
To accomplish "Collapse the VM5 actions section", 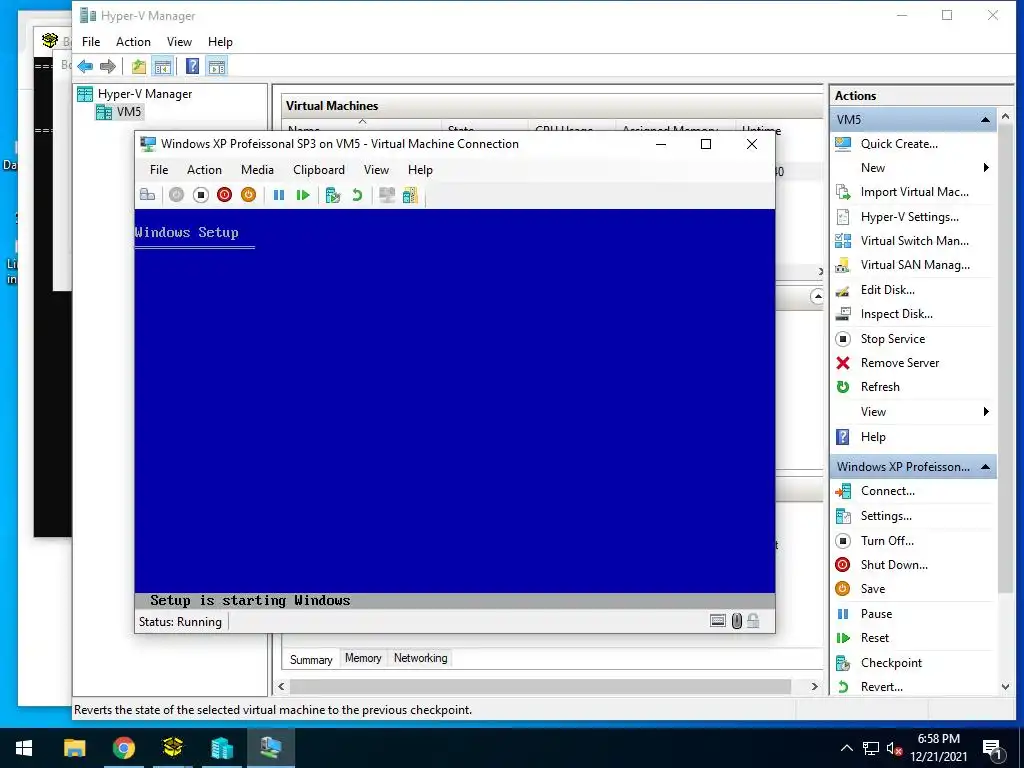I will tap(985, 120).
